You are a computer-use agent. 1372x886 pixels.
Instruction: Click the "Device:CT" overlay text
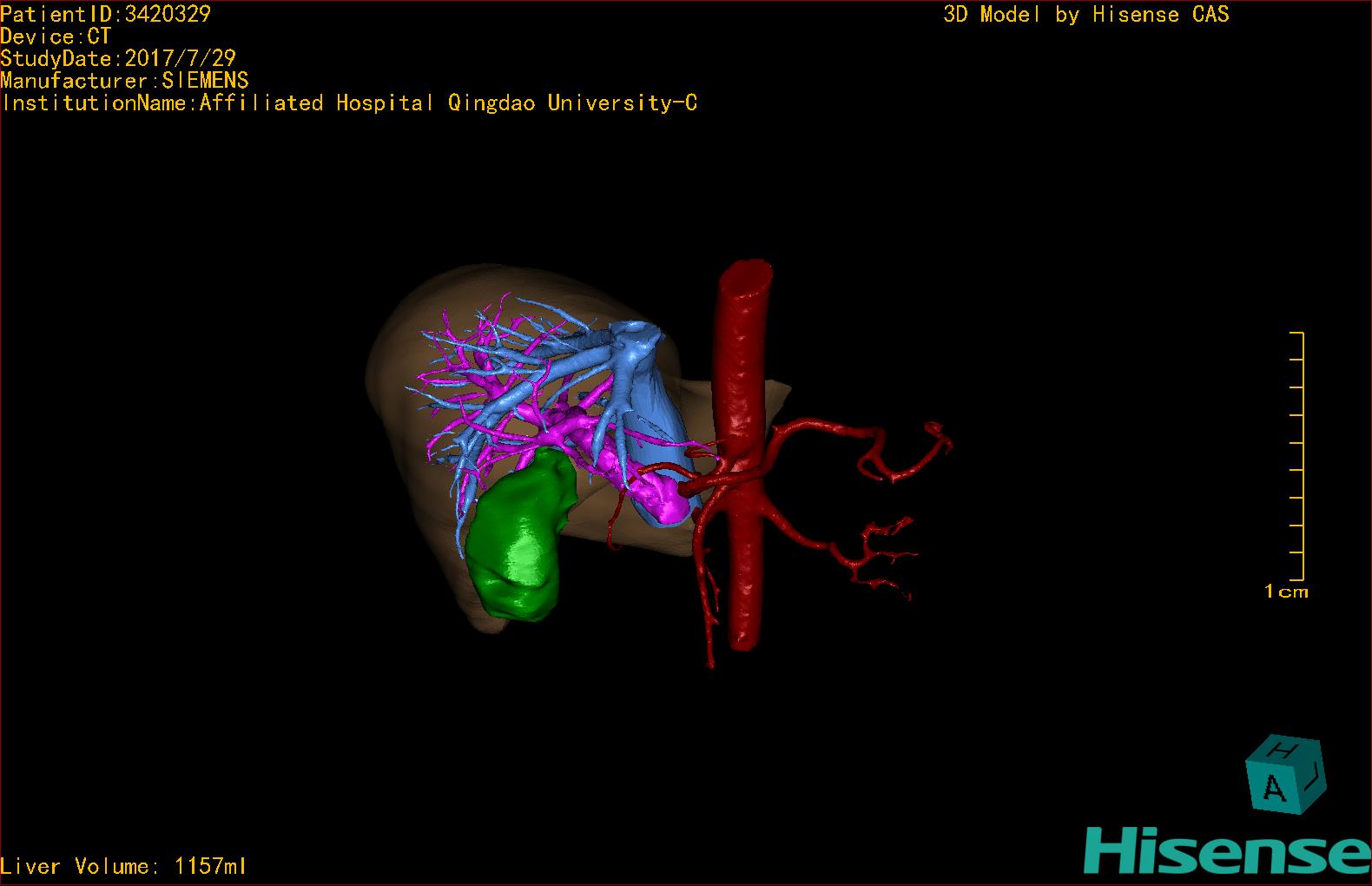(x=56, y=36)
